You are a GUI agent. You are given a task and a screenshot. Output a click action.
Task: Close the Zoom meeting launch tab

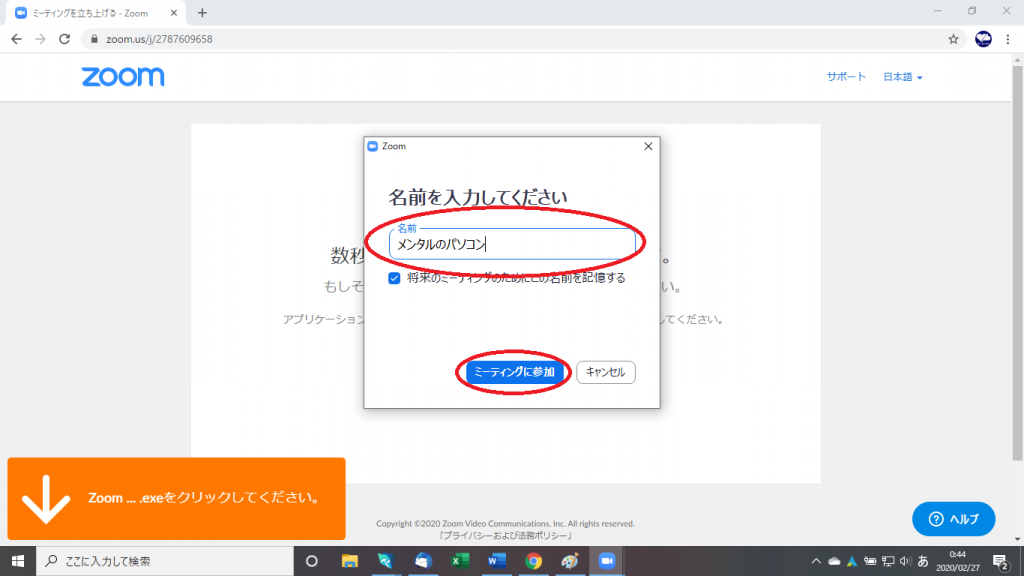[x=174, y=12]
